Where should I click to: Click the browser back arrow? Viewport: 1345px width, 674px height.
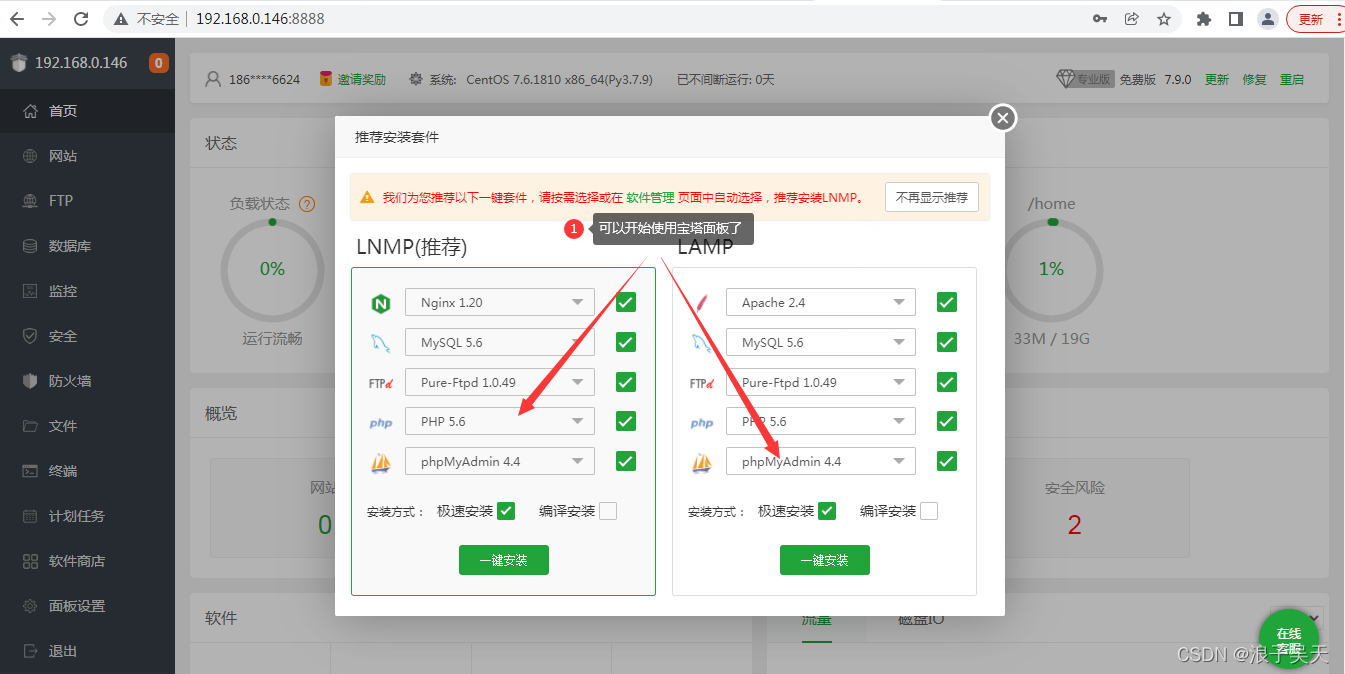[18, 19]
